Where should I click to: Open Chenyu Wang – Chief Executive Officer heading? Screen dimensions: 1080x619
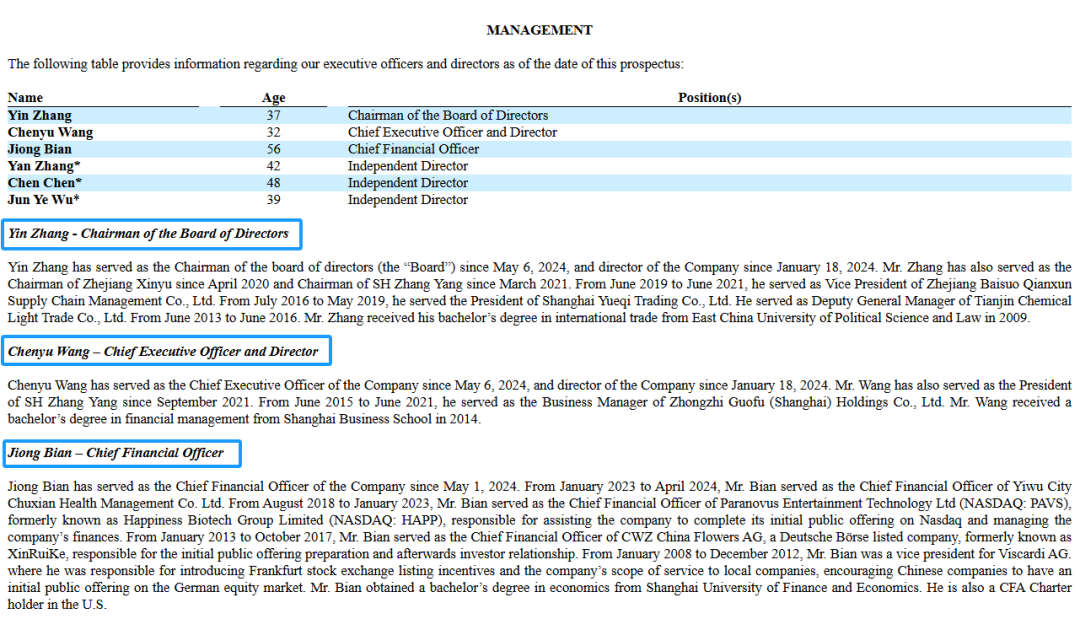[164, 352]
